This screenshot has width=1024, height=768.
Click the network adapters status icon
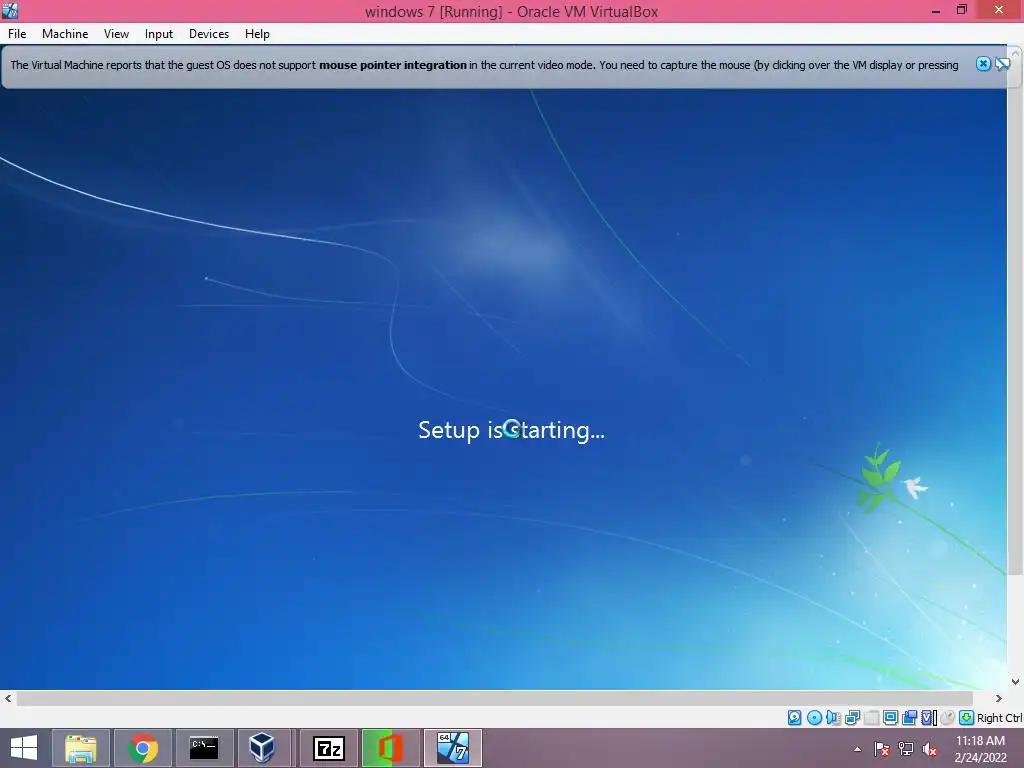coord(852,718)
